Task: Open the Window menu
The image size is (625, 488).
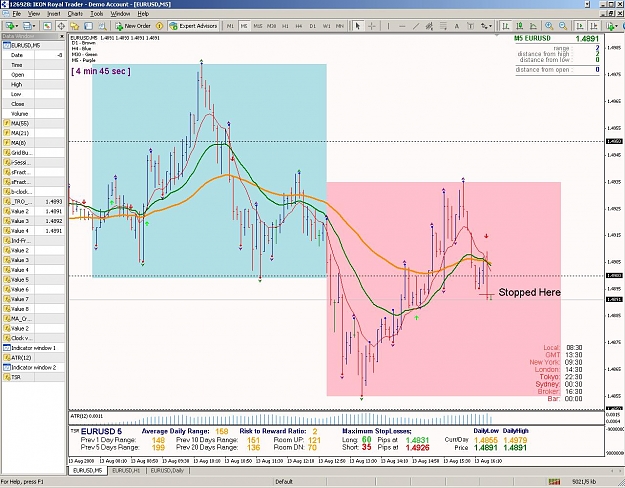Action: (x=120, y=14)
